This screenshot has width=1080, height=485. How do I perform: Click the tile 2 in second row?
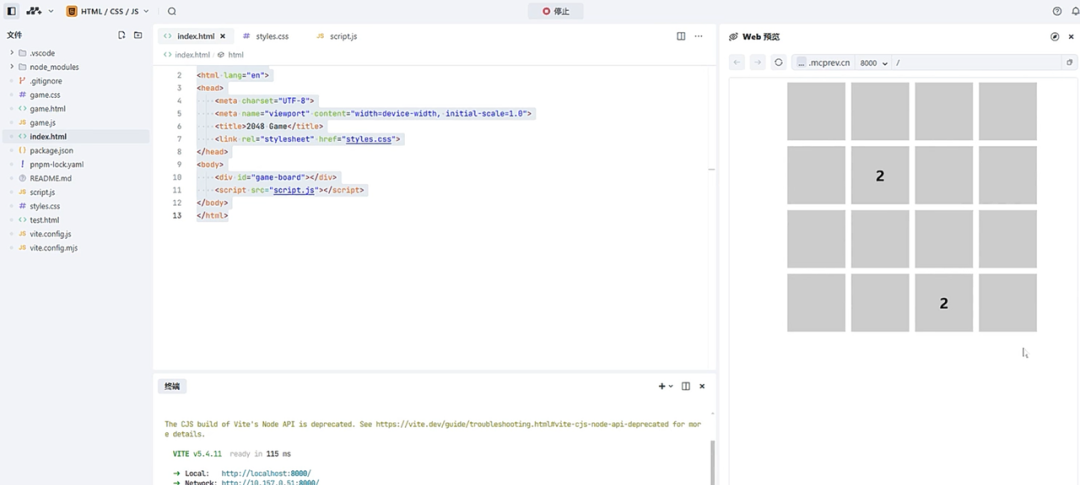[880, 176]
